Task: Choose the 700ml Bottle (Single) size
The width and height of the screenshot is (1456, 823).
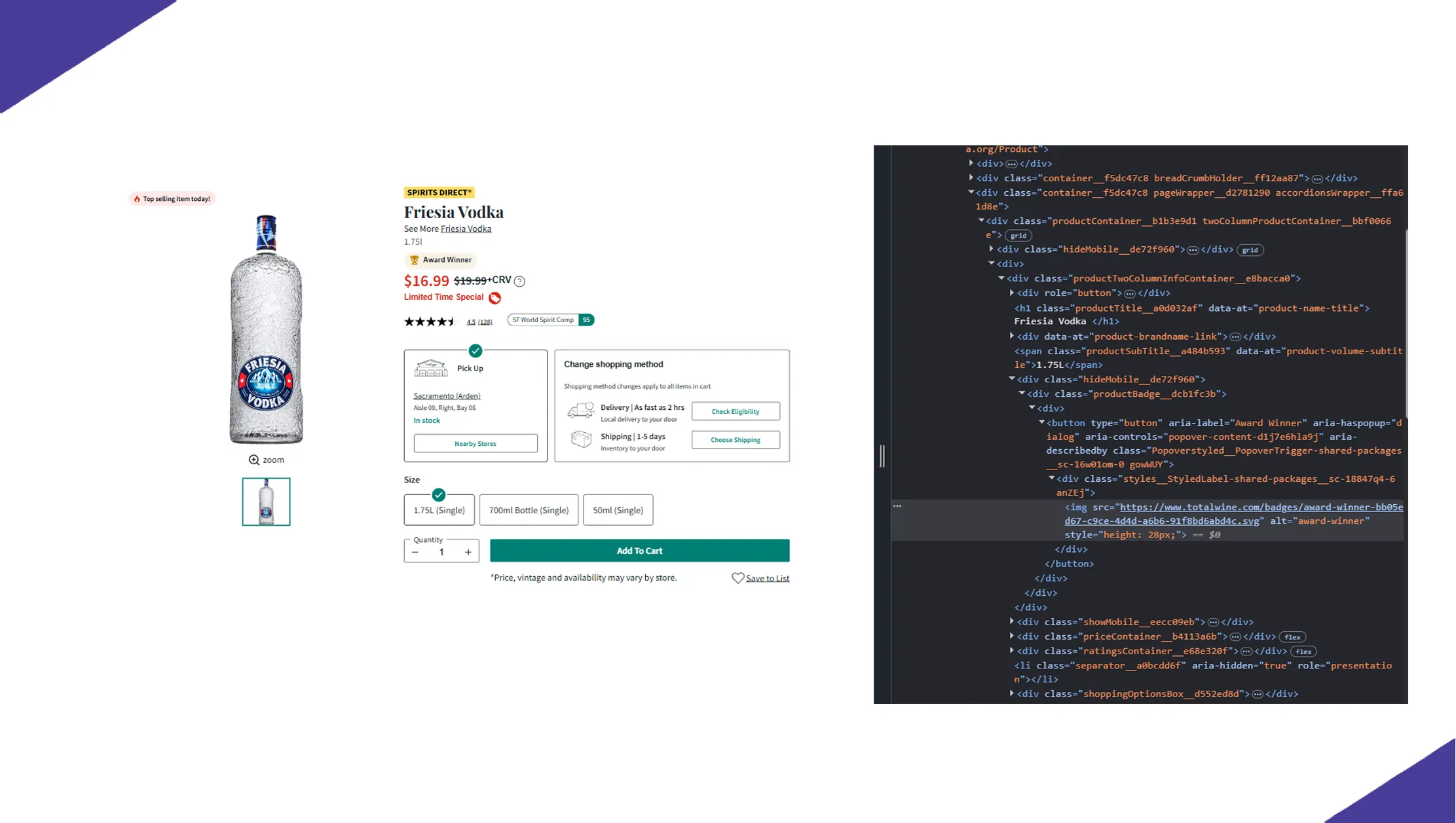Action: click(529, 510)
